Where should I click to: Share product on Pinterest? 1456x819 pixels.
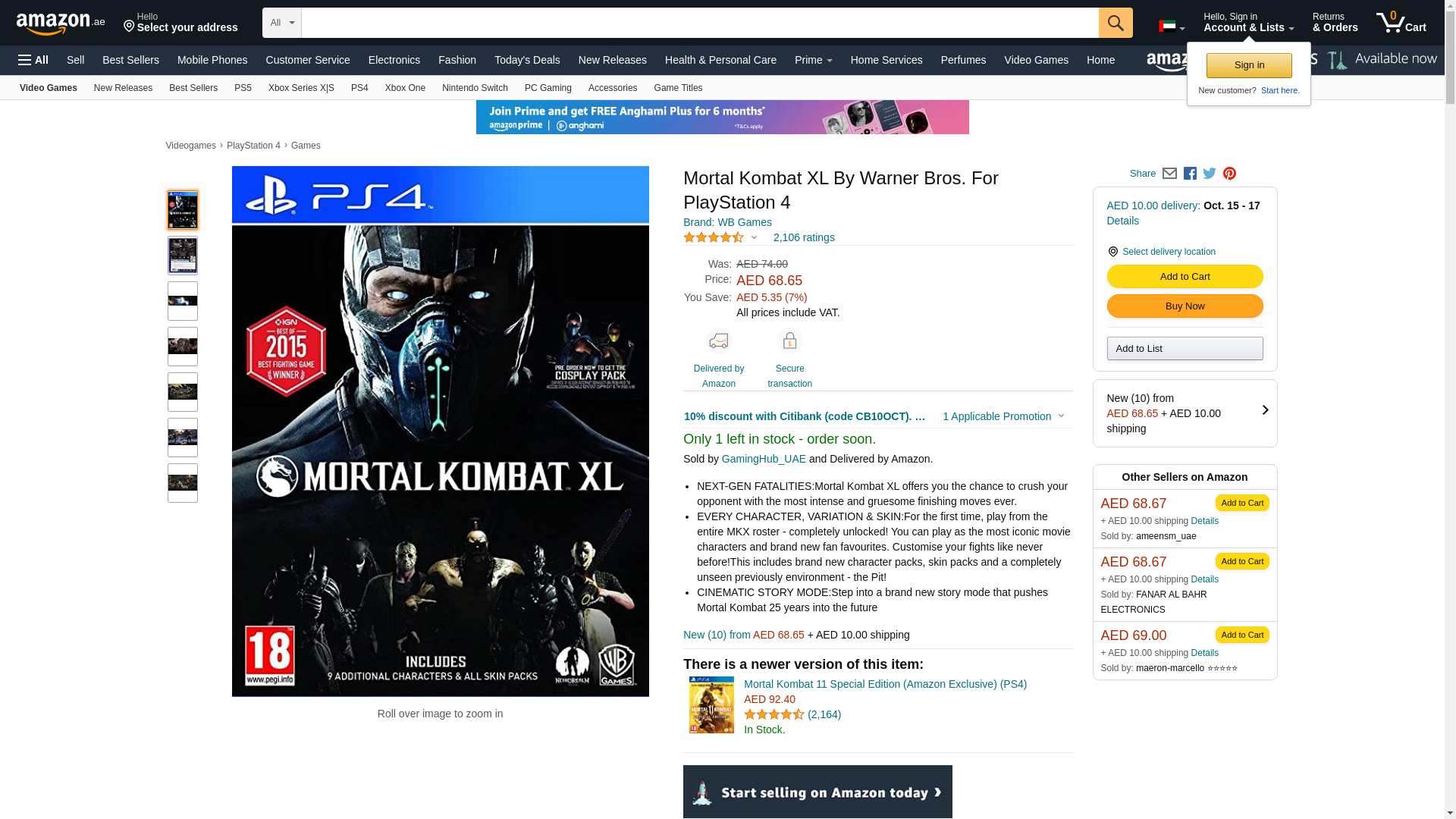pos(1229,174)
